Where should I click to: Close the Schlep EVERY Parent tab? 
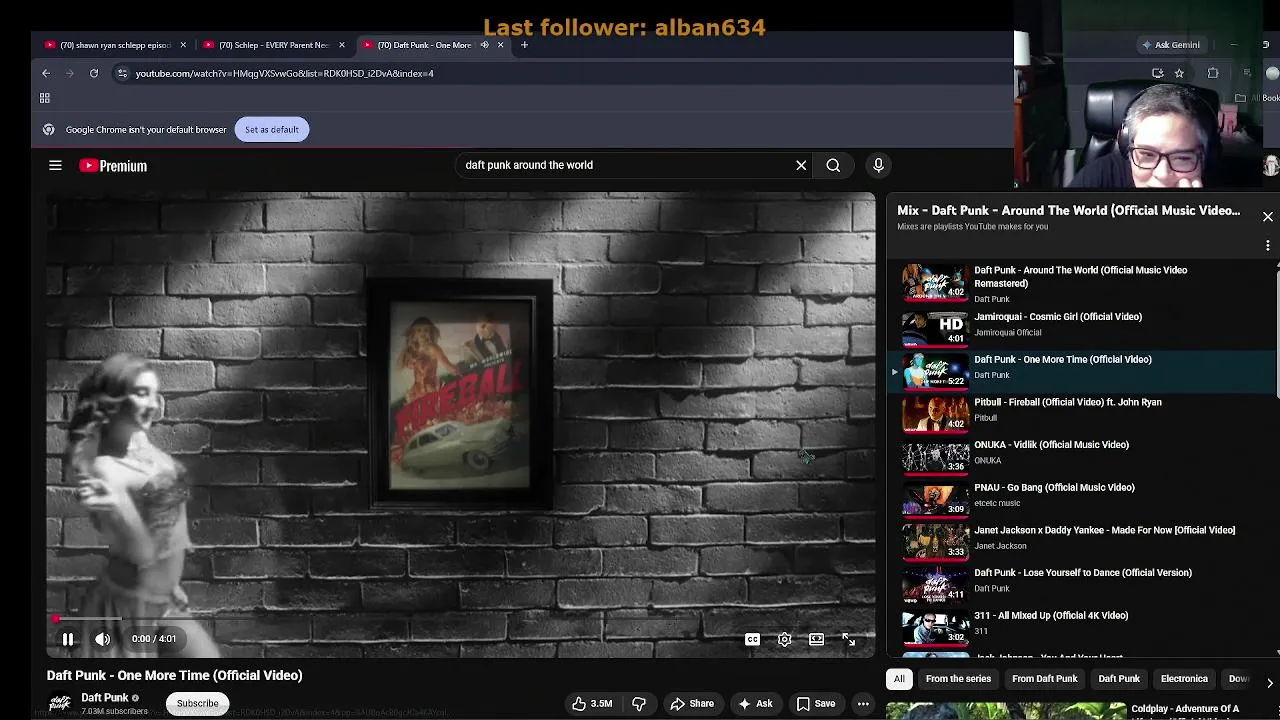tap(342, 45)
